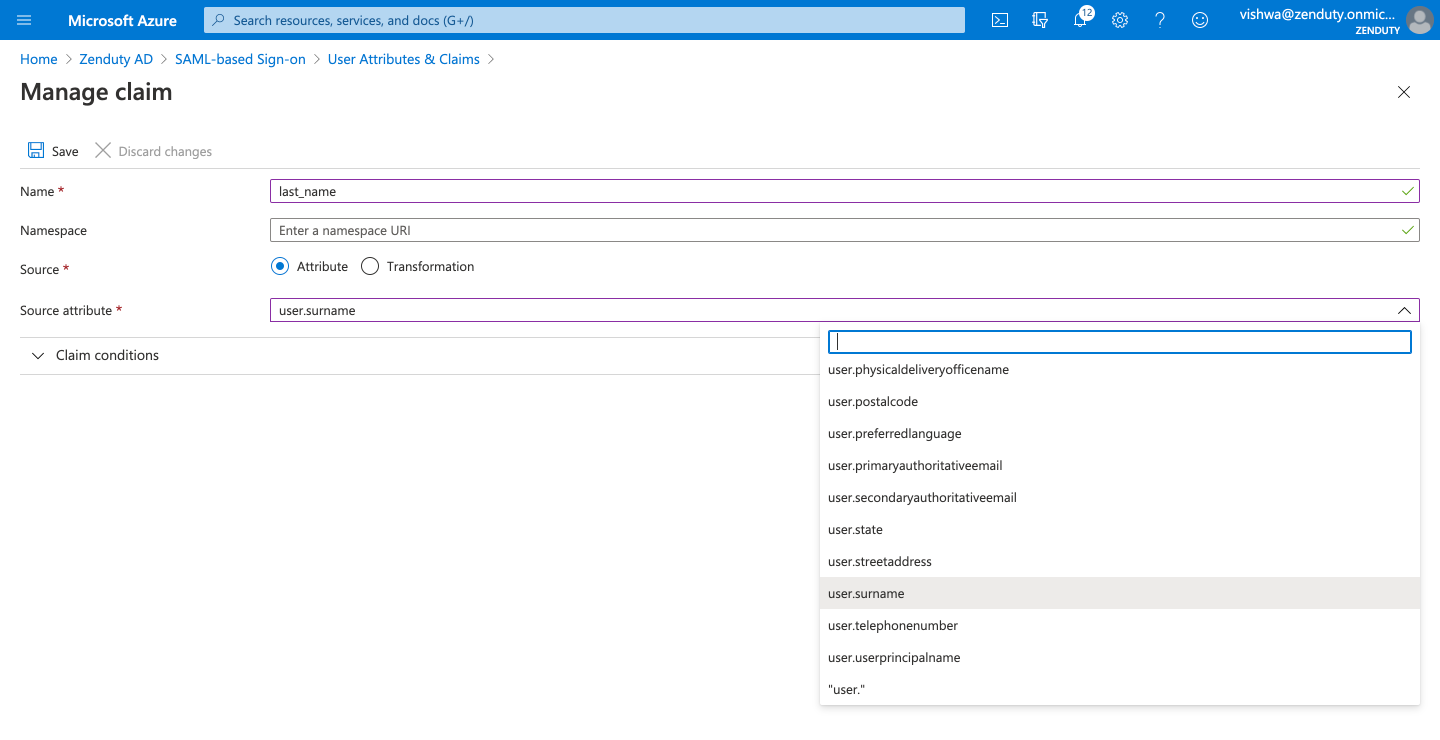
Task: Click Microsoft Azure home title
Action: [x=122, y=20]
